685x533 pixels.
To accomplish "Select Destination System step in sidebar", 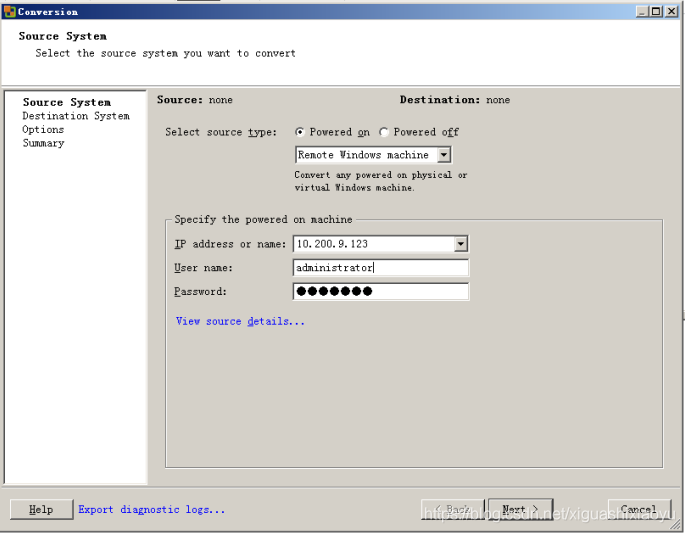I will coord(76,116).
